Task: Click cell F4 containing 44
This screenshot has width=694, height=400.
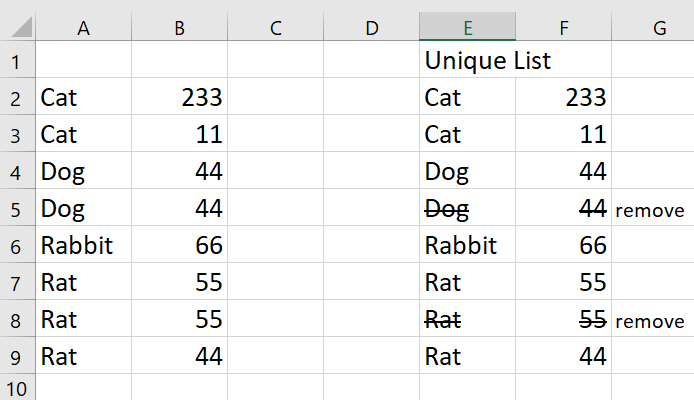Action: click(x=564, y=170)
